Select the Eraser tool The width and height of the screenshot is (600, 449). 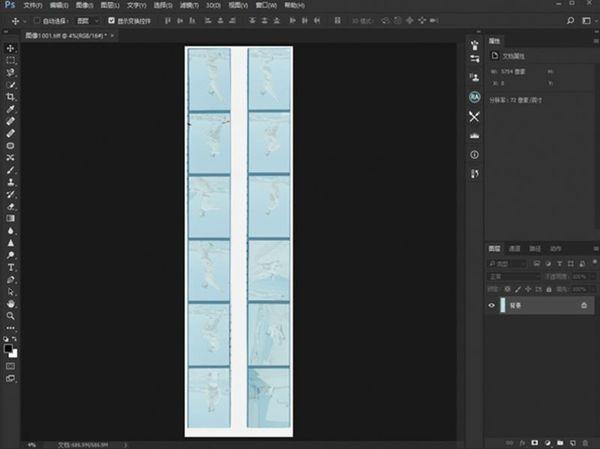[10, 207]
